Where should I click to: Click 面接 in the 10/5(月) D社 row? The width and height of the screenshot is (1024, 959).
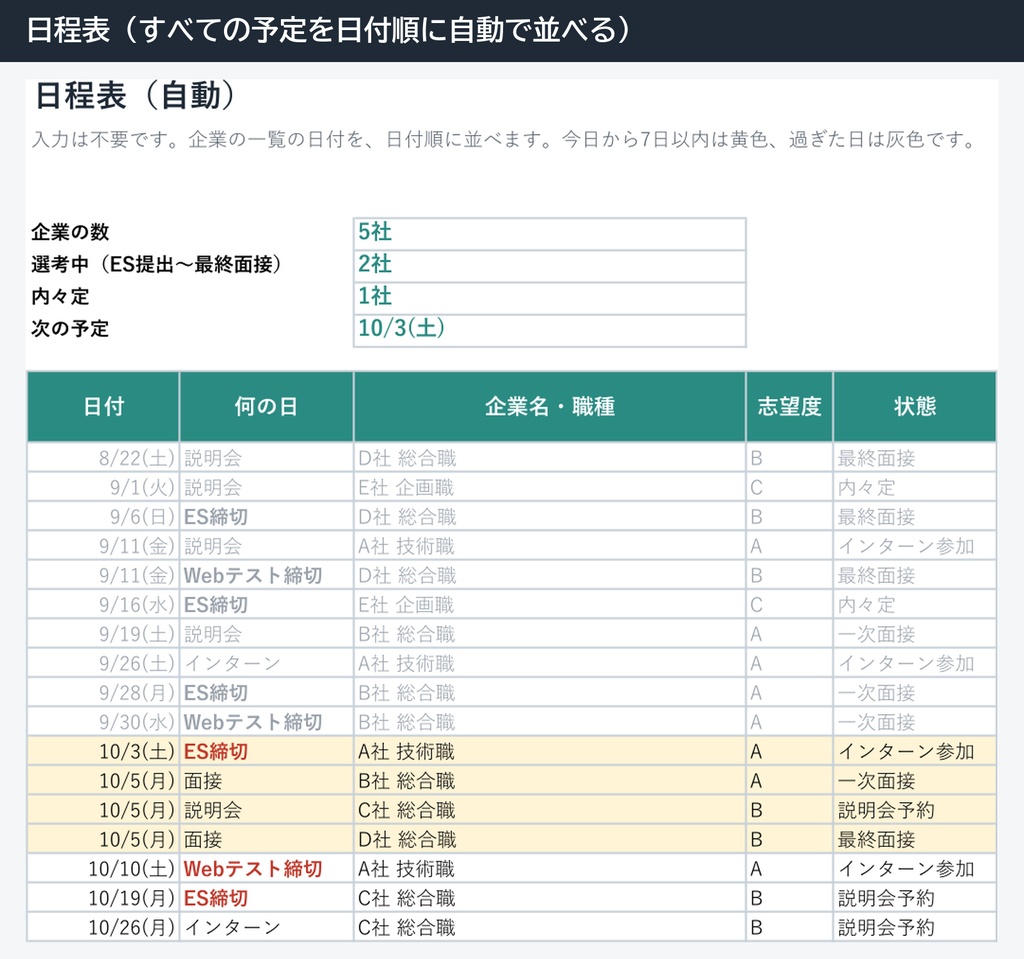tap(203, 839)
